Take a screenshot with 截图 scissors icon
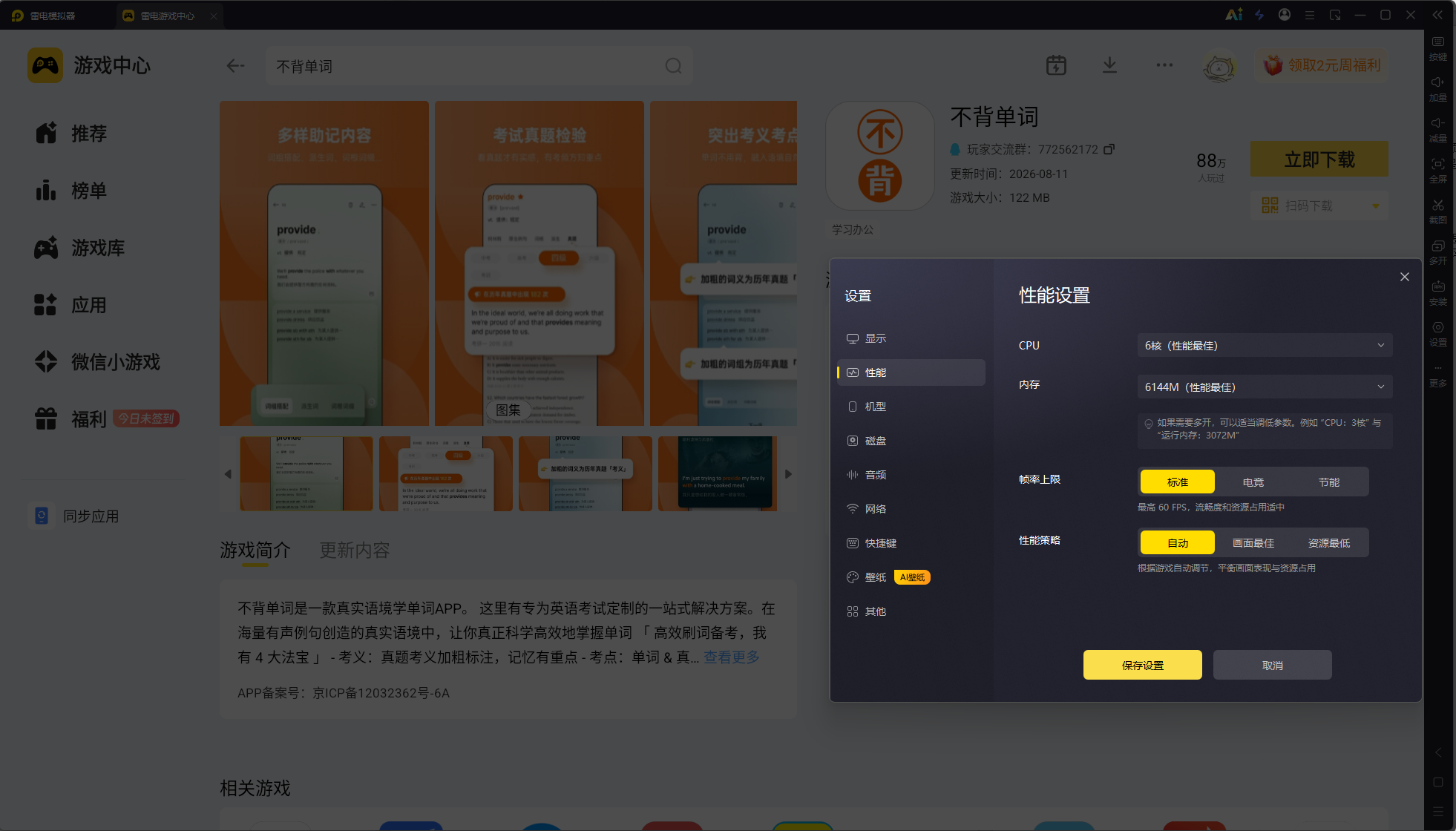 point(1438,211)
